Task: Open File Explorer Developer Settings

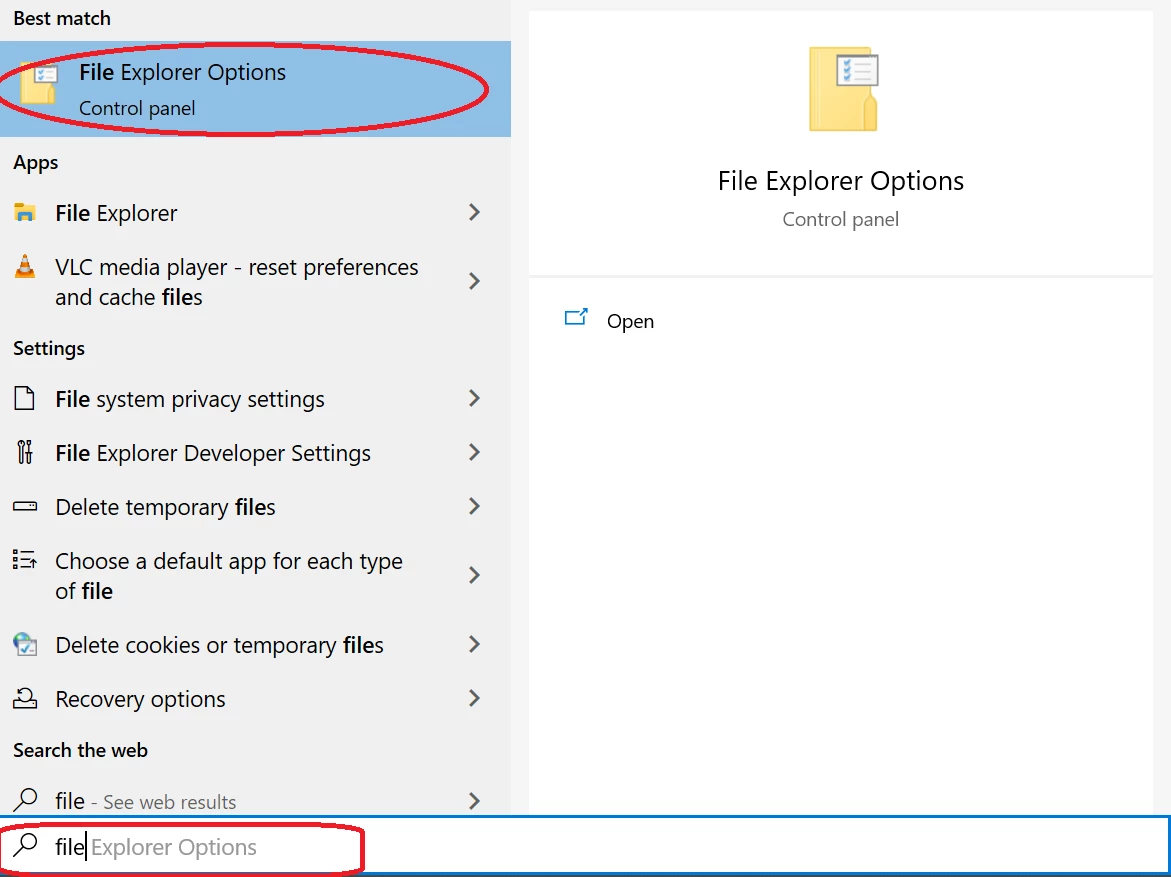Action: click(255, 453)
